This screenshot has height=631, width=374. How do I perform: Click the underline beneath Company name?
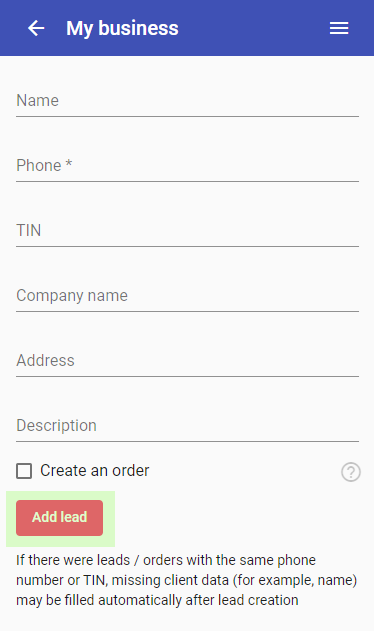click(187, 311)
